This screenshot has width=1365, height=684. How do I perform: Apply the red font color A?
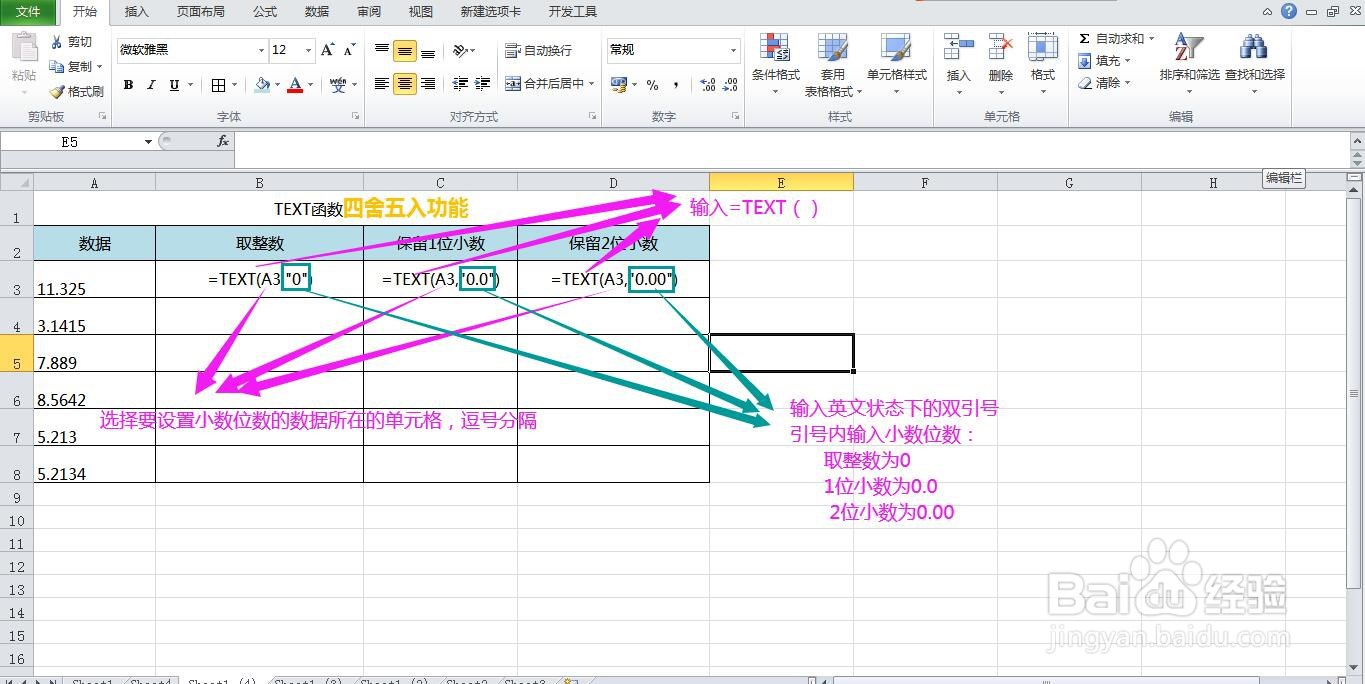pyautogui.click(x=295, y=85)
